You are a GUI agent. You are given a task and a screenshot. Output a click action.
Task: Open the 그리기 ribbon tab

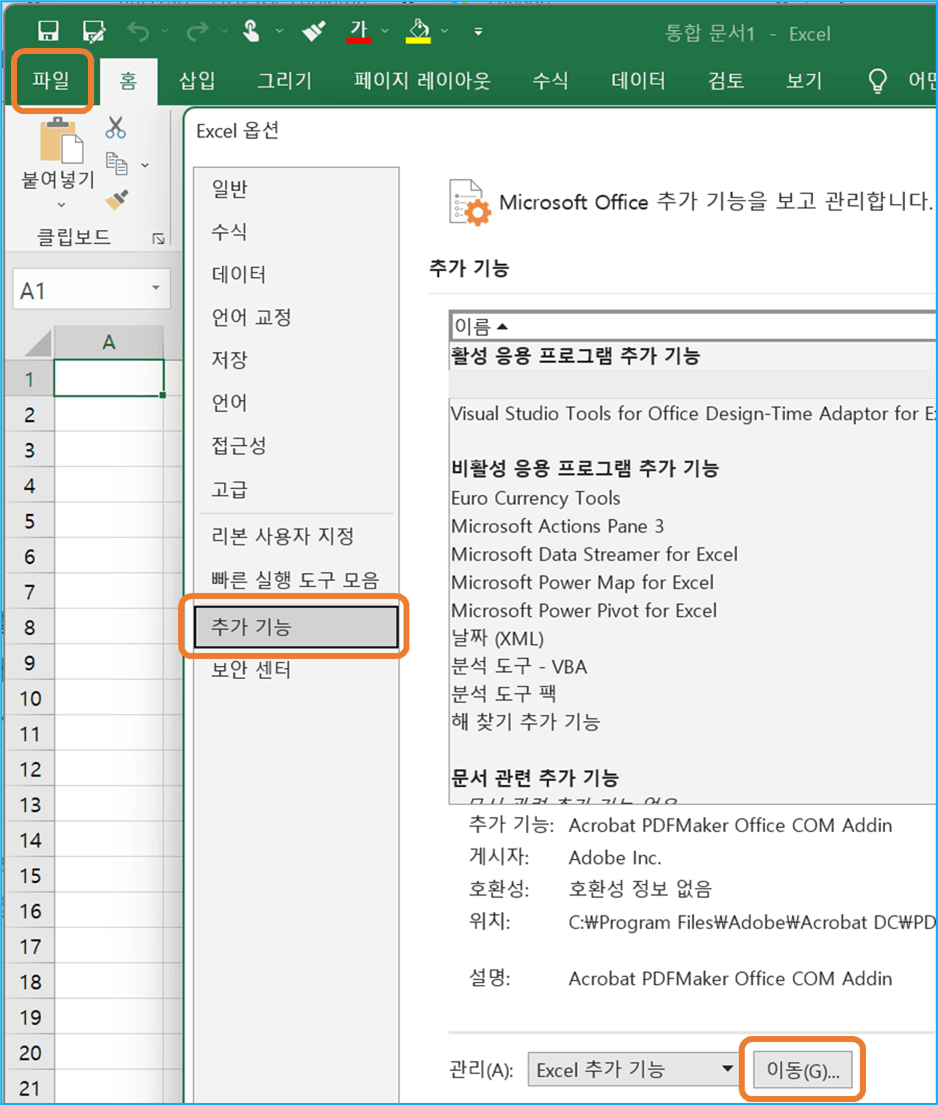pos(284,80)
